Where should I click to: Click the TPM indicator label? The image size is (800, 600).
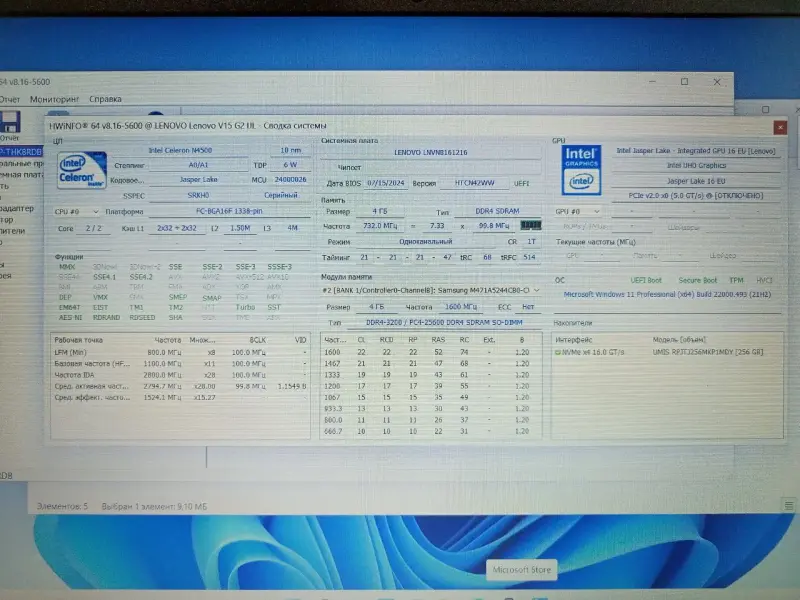coord(736,281)
